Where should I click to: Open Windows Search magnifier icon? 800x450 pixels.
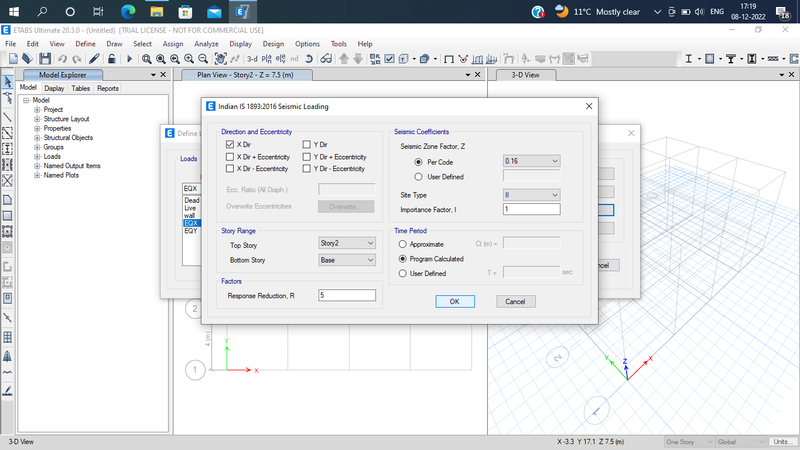(x=42, y=11)
